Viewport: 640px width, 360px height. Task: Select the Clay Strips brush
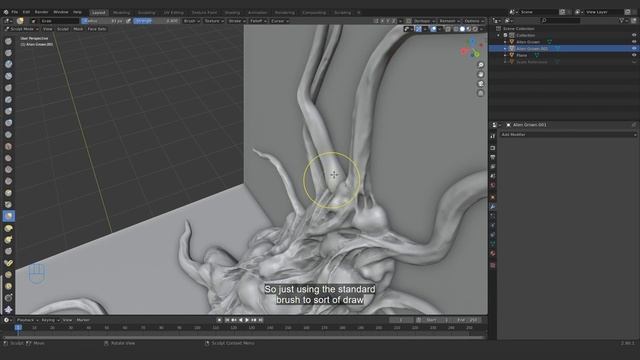(x=8, y=76)
